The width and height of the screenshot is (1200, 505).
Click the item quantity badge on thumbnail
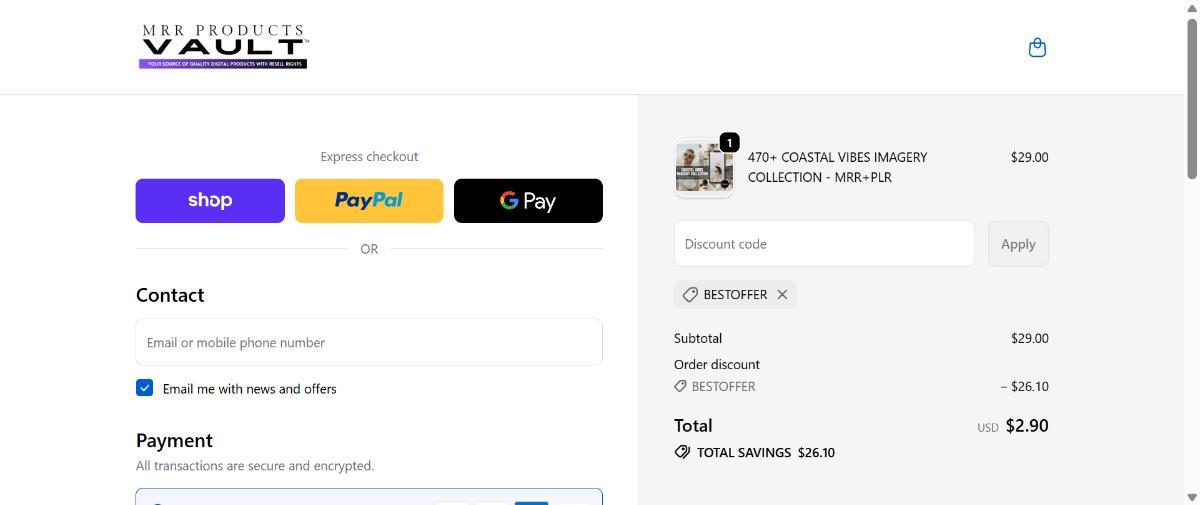(729, 143)
